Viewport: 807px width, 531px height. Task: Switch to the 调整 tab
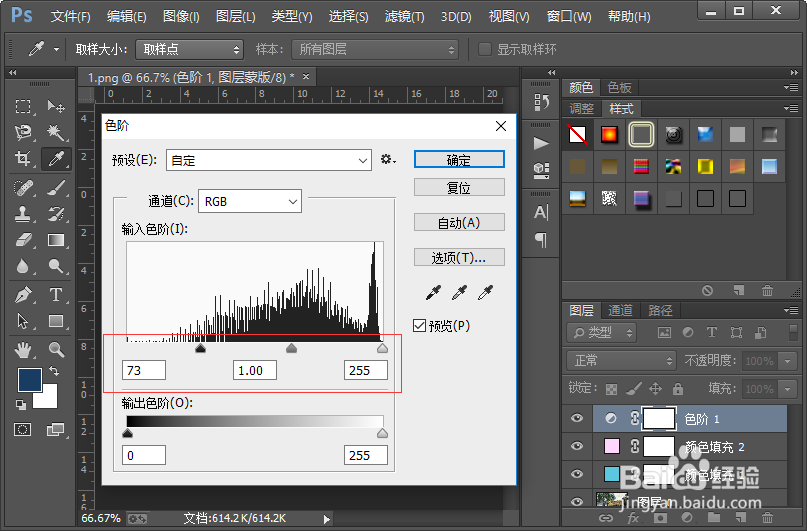(x=582, y=109)
